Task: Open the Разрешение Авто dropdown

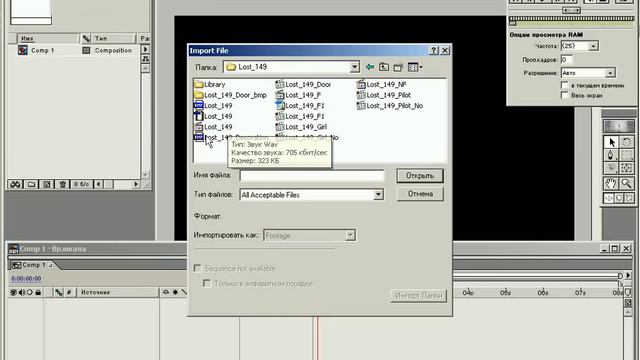Action: click(x=610, y=73)
